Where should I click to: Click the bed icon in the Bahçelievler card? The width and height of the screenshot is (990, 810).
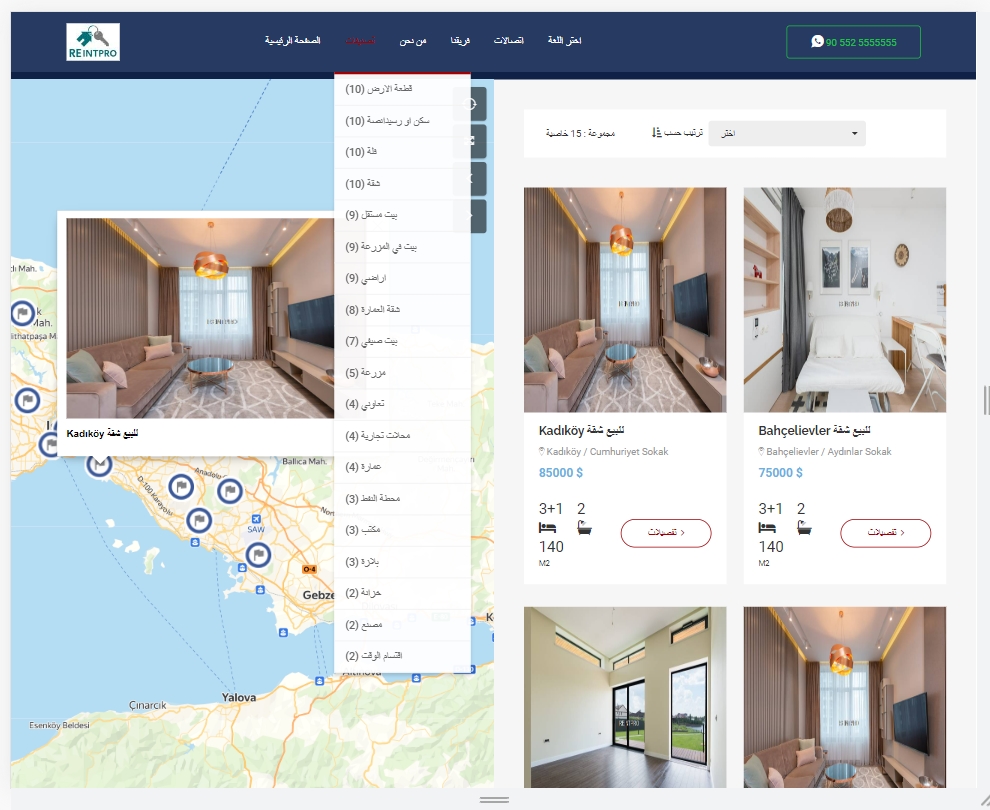766,527
